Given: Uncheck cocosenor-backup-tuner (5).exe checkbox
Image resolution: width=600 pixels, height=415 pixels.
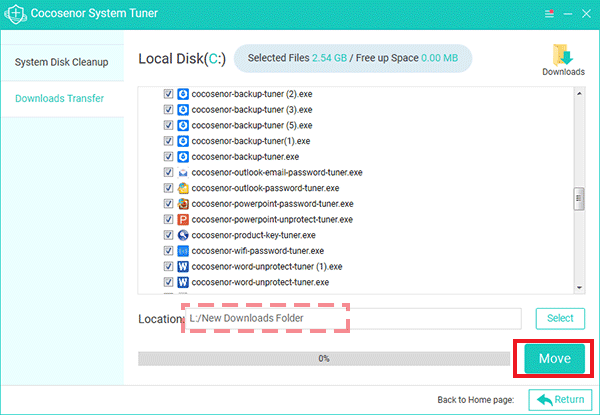Looking at the screenshot, I should pyautogui.click(x=168, y=125).
